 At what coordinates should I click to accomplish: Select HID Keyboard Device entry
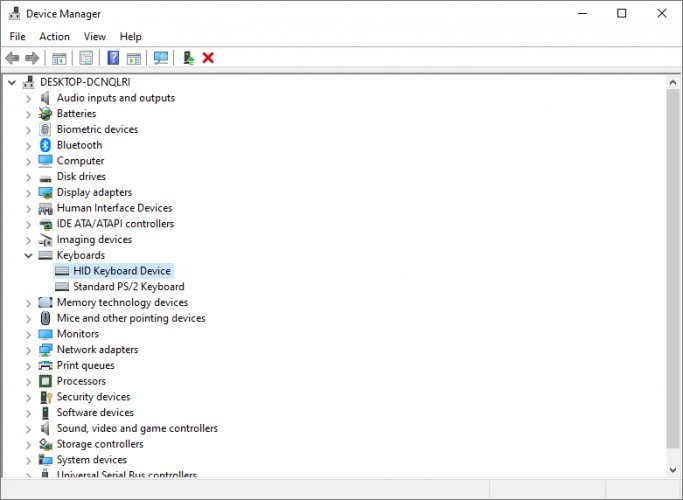(121, 271)
